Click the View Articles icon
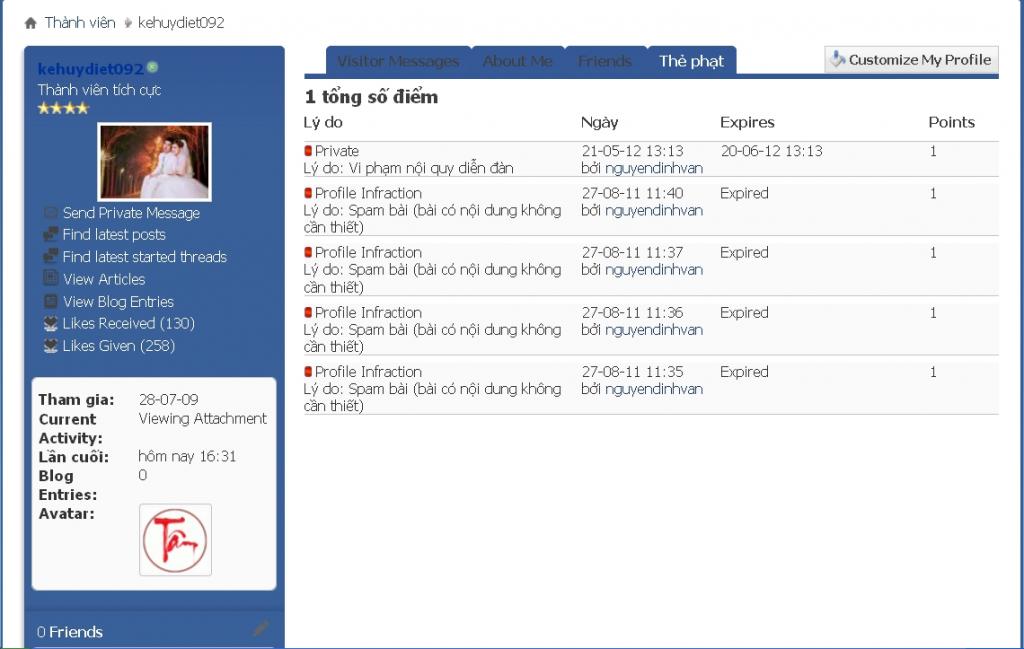 click(50, 279)
